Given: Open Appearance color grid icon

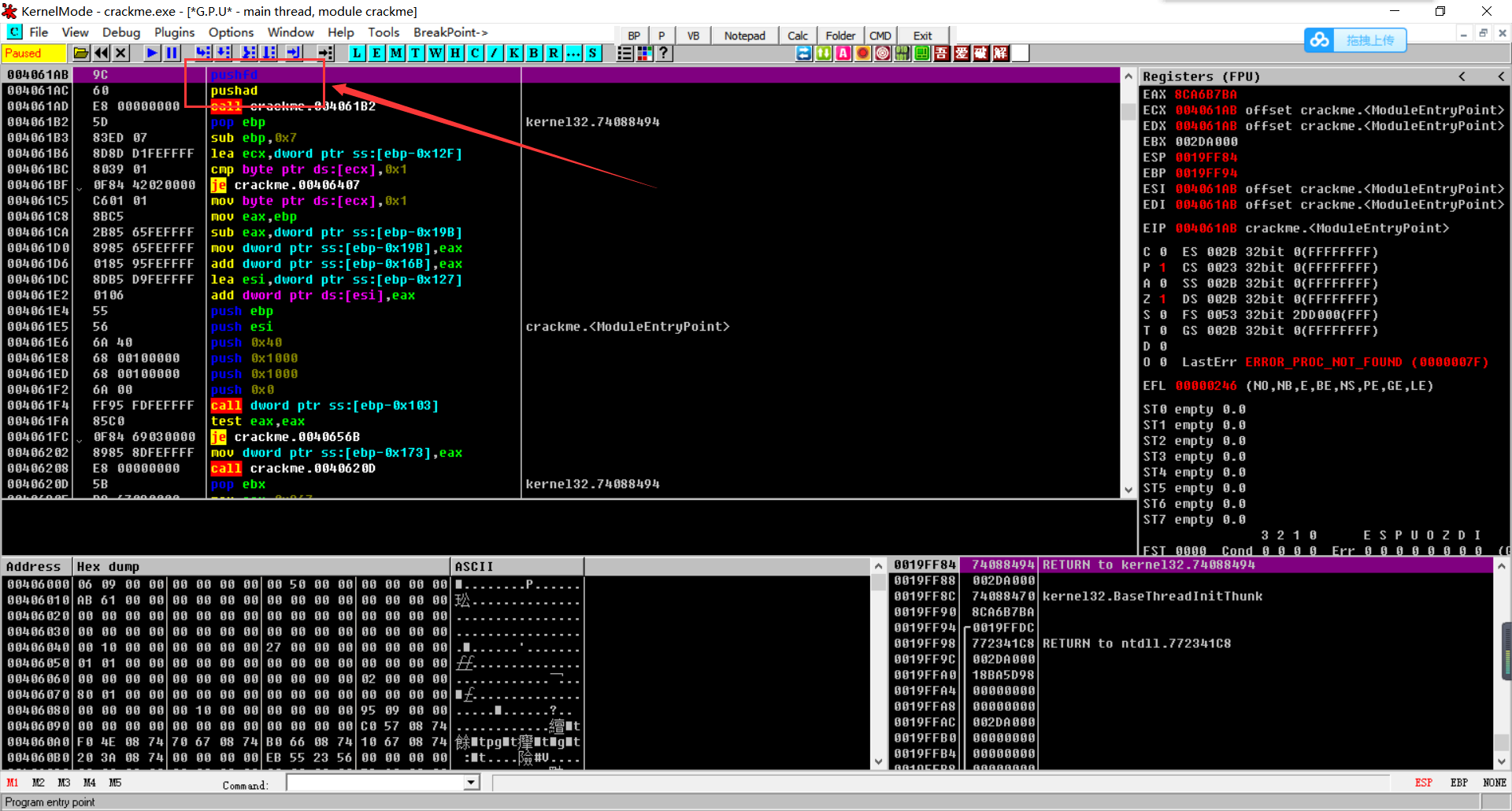Looking at the screenshot, I should tap(644, 53).
